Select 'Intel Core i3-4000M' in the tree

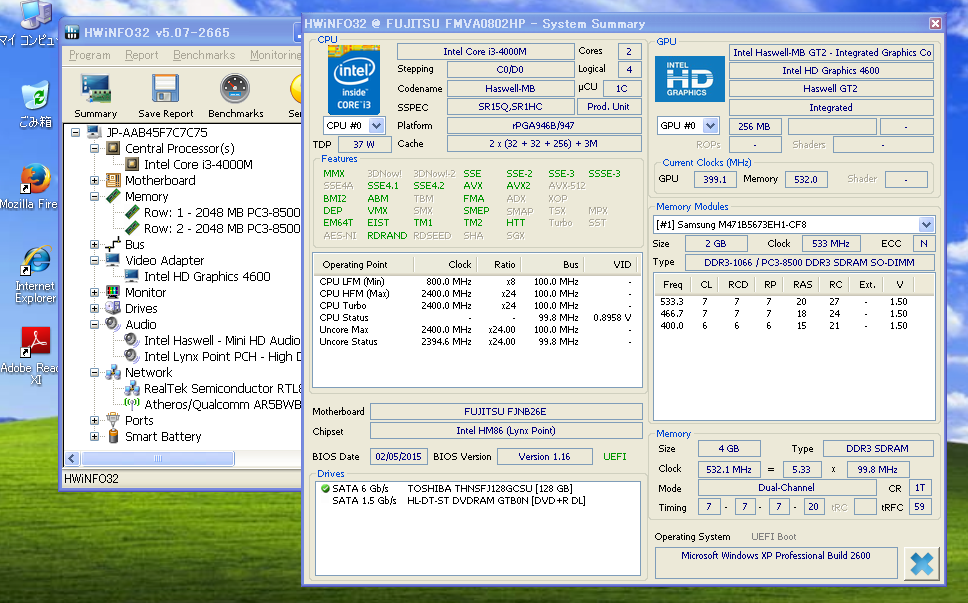(x=198, y=164)
